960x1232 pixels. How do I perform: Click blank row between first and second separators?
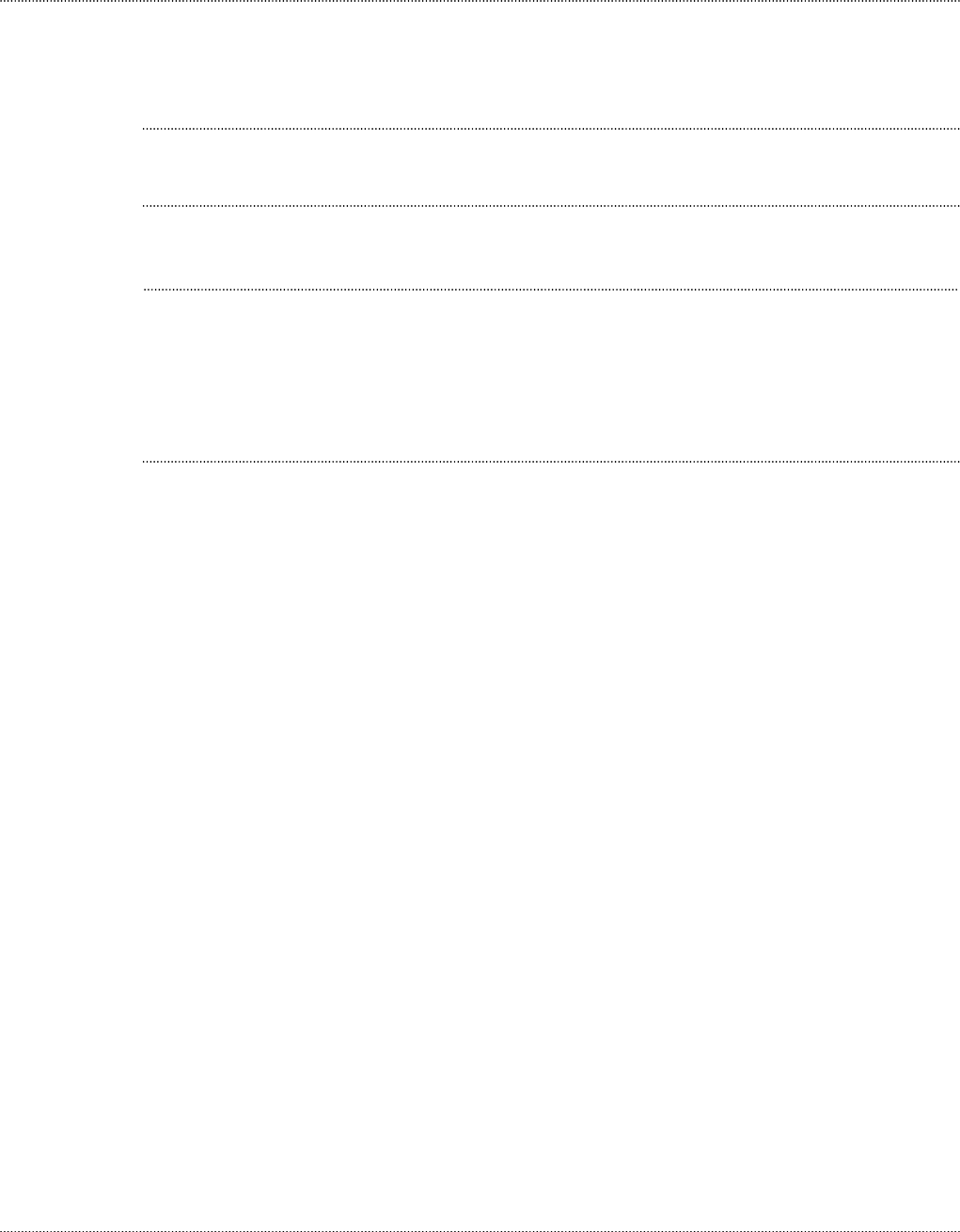[x=550, y=166]
